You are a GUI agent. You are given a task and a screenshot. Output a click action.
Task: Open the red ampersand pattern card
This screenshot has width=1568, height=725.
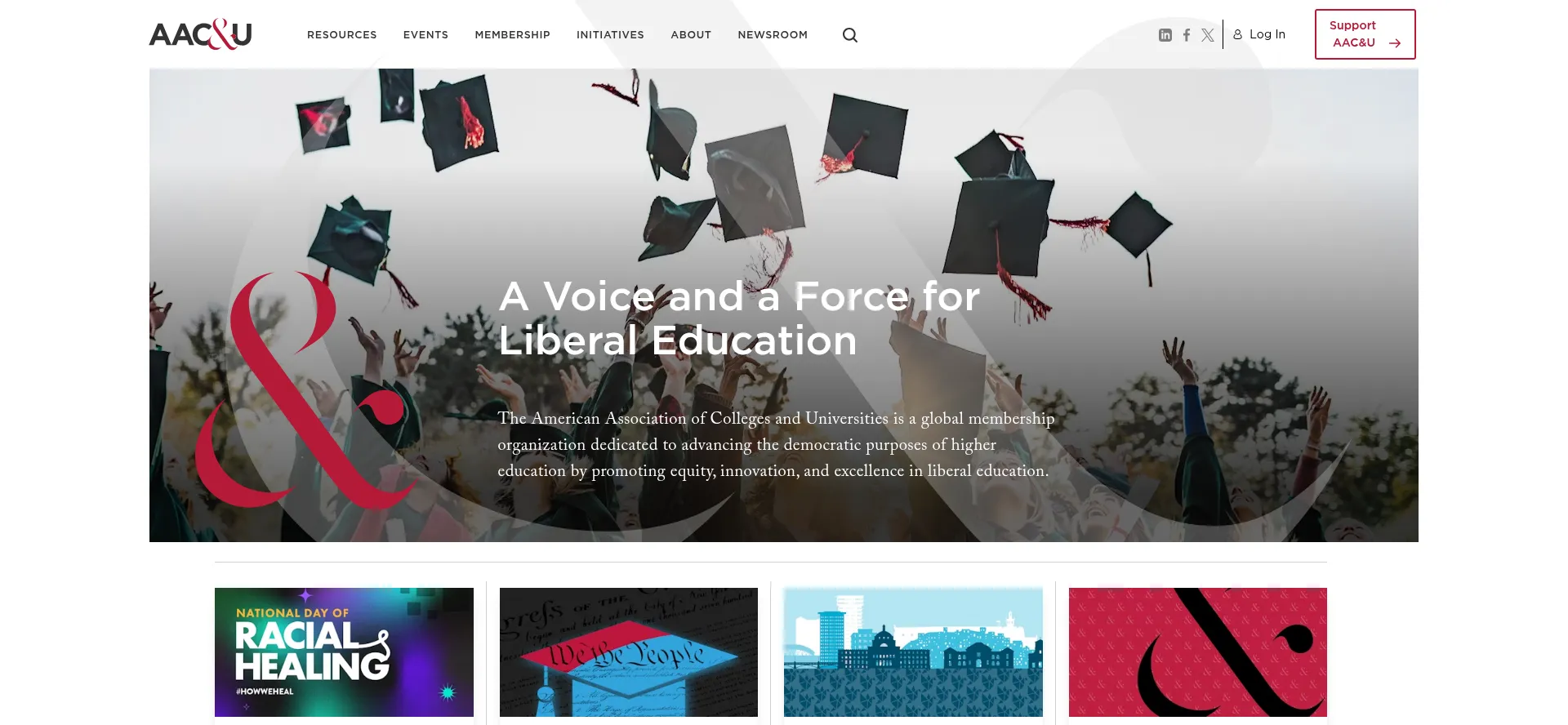pos(1198,652)
